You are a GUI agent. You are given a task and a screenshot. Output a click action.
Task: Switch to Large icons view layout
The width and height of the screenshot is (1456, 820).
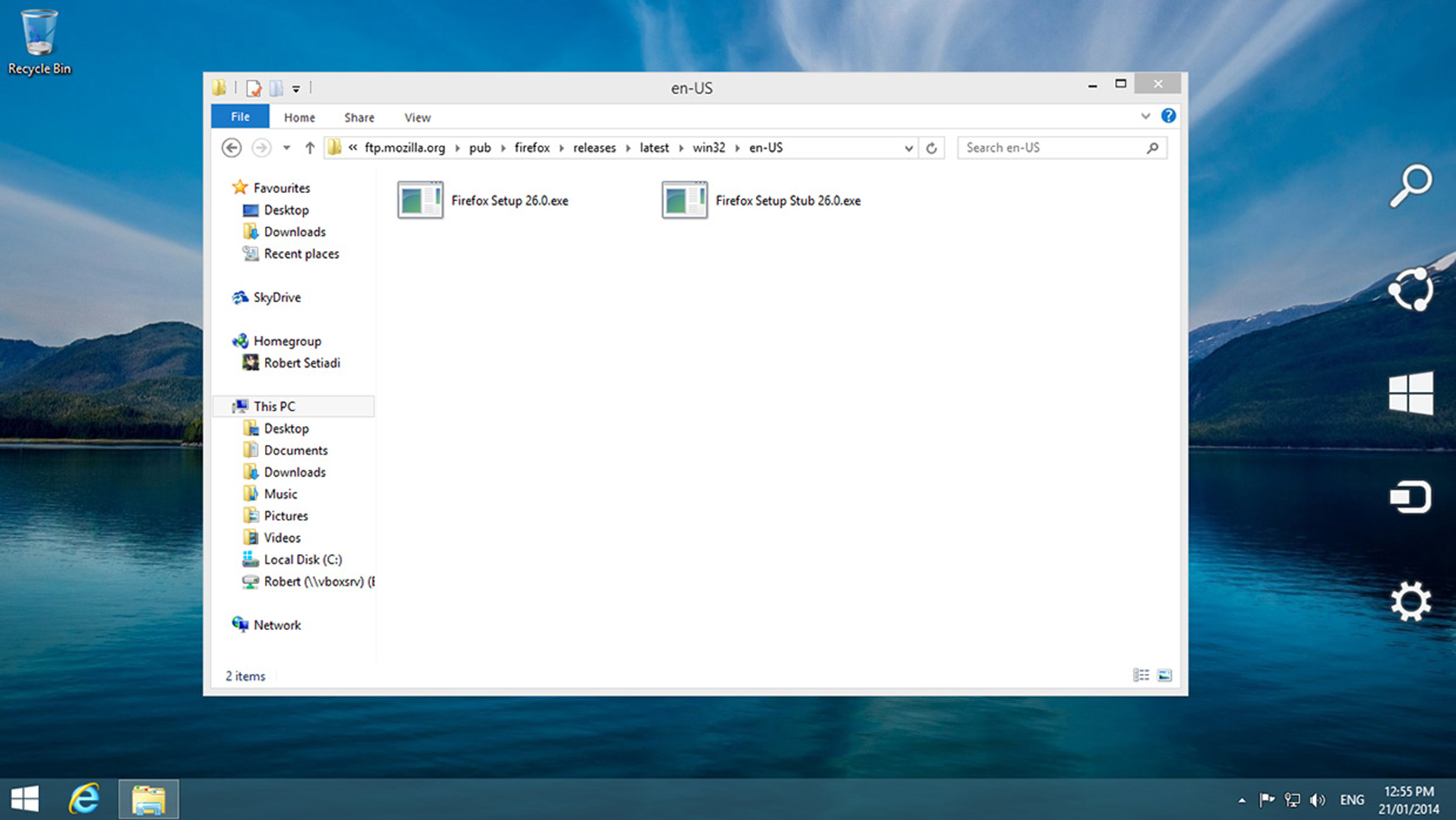tap(1165, 675)
